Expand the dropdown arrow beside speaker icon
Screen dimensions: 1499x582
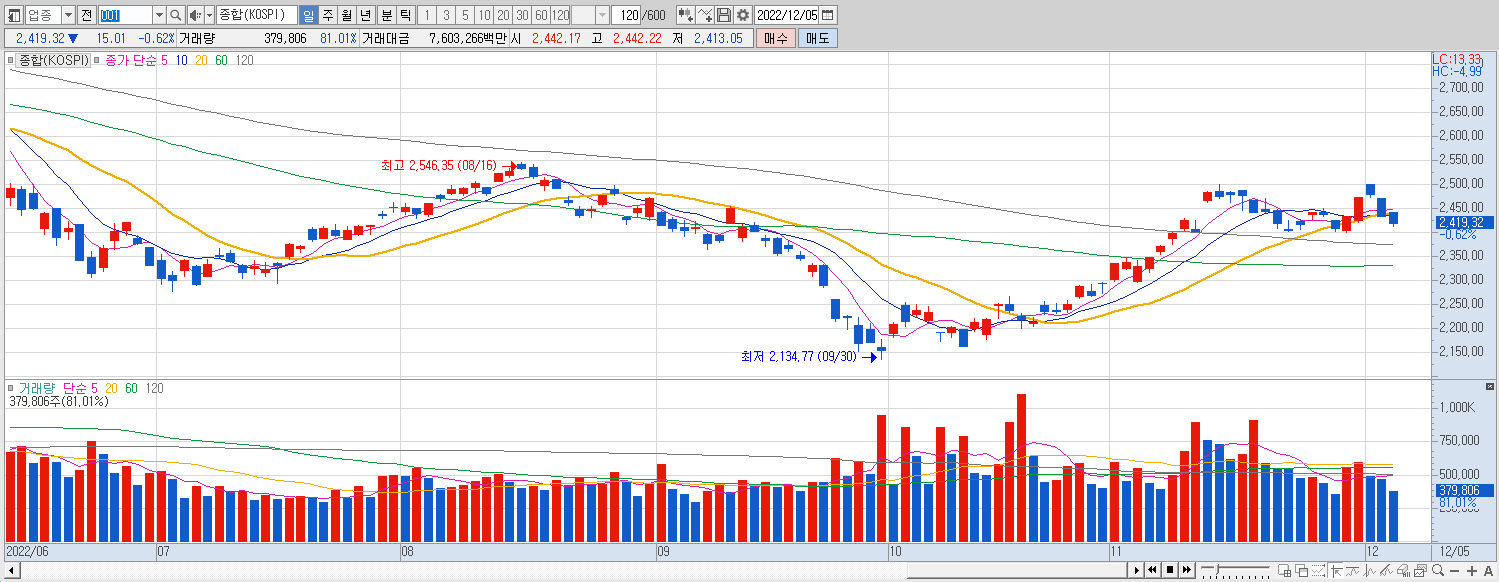point(210,15)
